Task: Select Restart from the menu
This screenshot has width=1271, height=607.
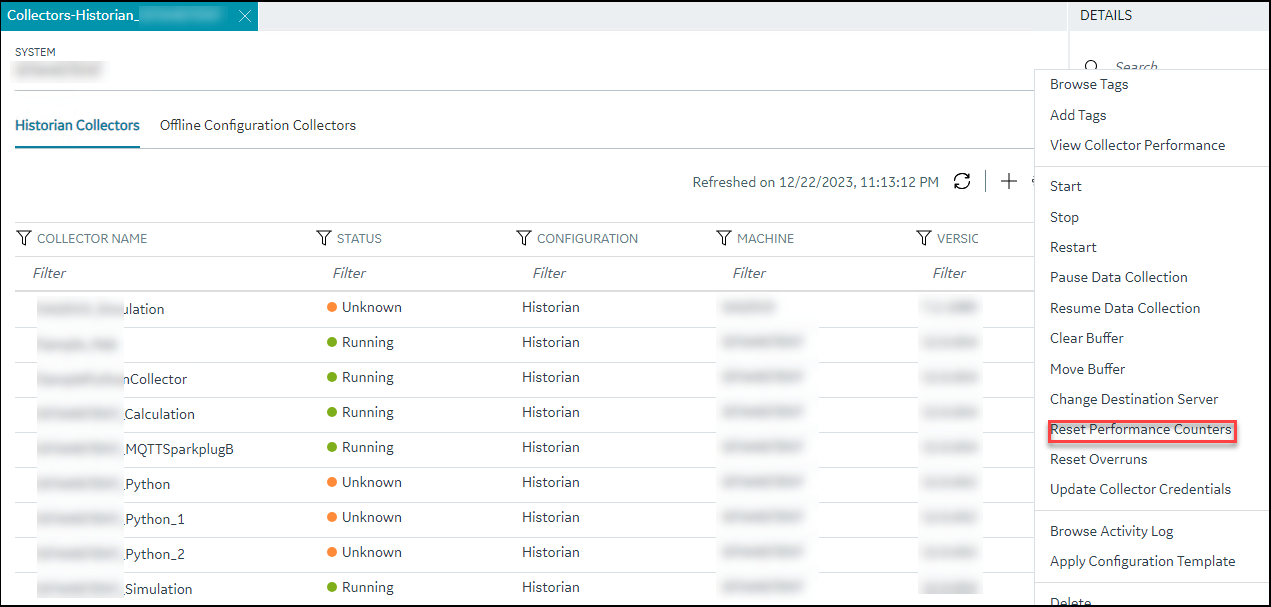Action: [x=1073, y=247]
